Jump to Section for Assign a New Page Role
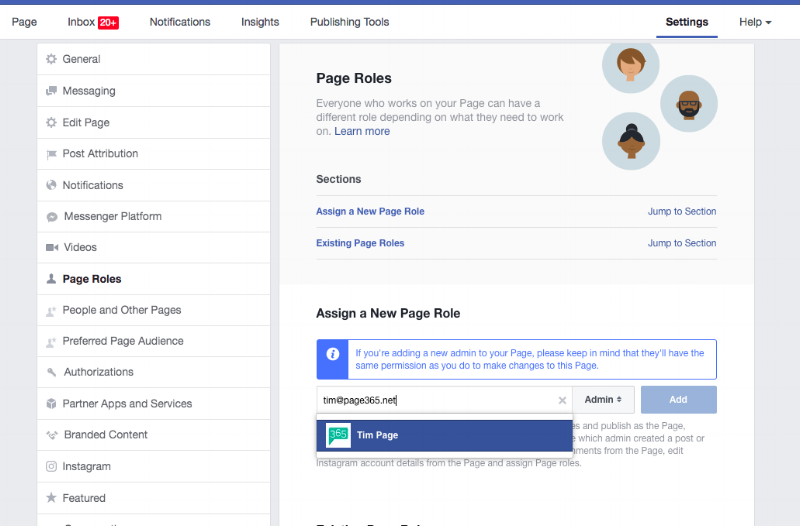Image resolution: width=800 pixels, height=526 pixels. click(x=682, y=211)
